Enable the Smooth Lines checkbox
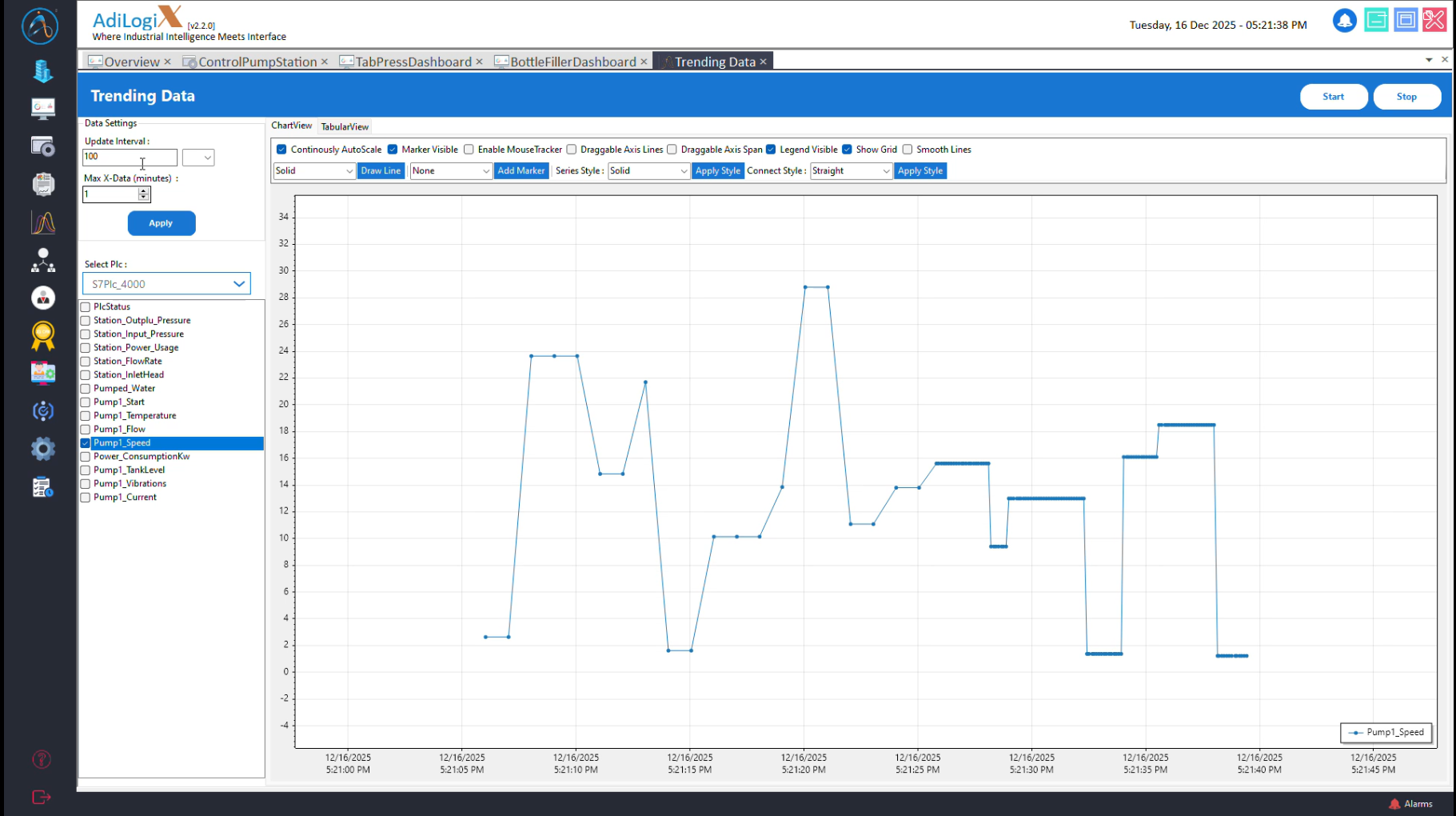 [x=908, y=150]
